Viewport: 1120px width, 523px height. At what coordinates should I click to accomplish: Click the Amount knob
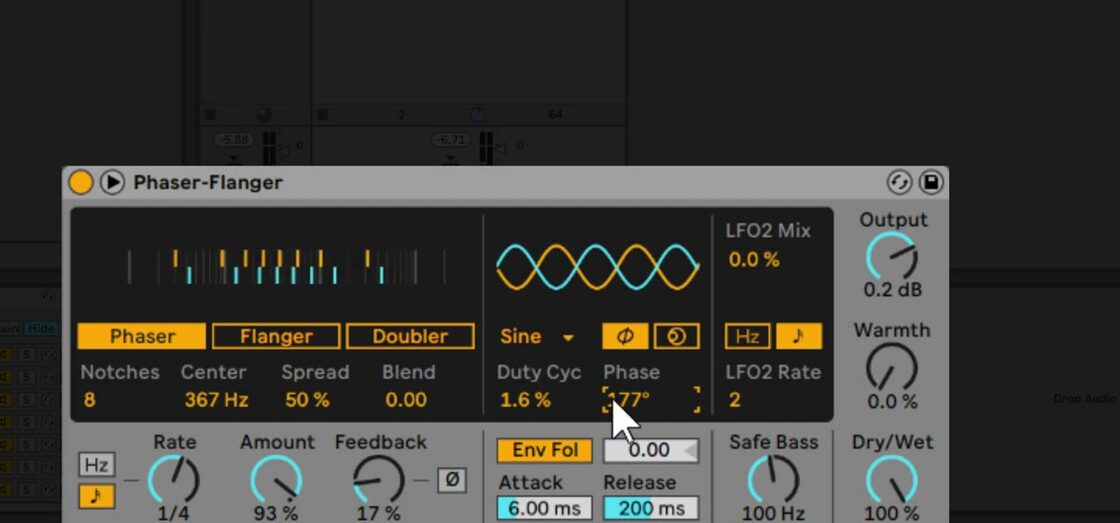276,480
